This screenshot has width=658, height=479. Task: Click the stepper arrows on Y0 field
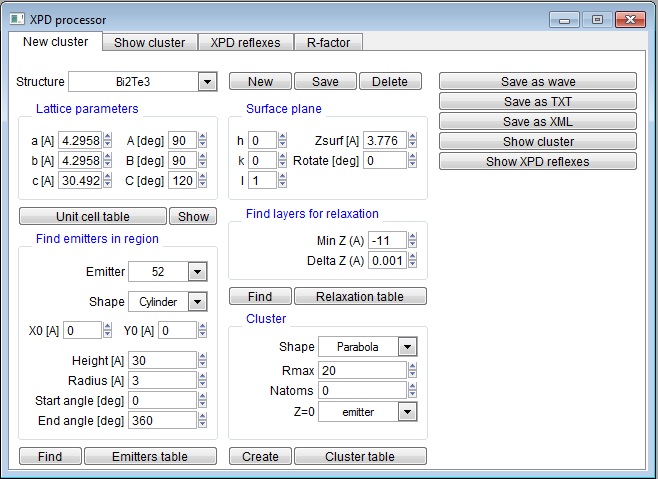pyautogui.click(x=203, y=330)
